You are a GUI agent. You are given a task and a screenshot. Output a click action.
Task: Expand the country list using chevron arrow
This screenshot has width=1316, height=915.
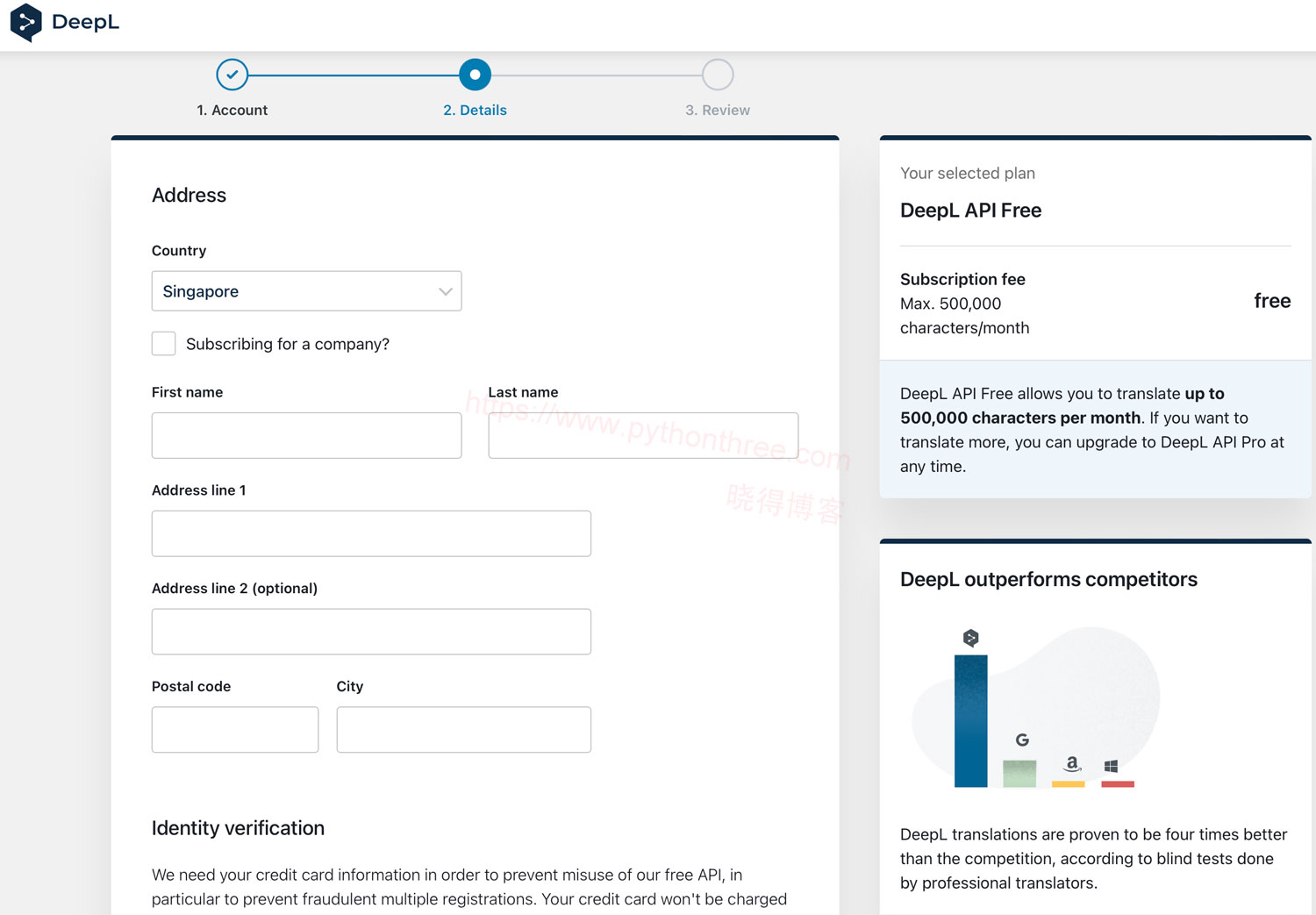coord(446,291)
